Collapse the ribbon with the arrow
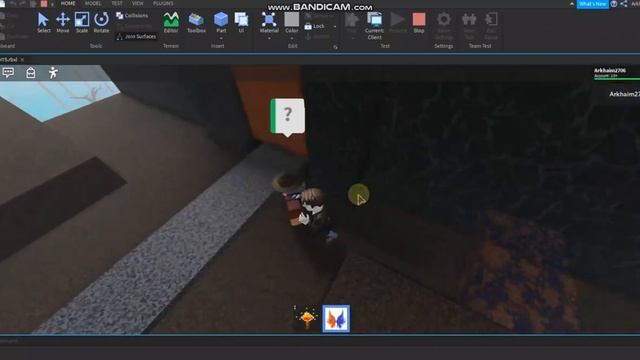 tap(571, 4)
